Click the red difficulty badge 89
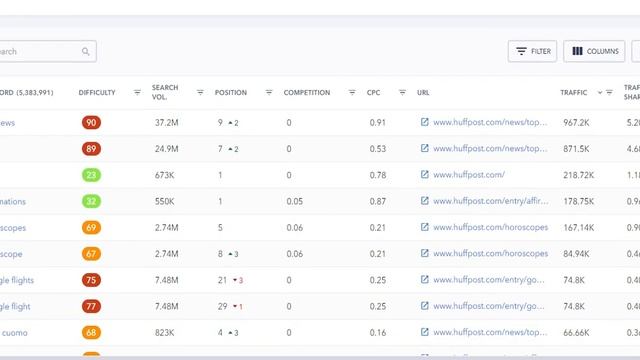 [91, 149]
